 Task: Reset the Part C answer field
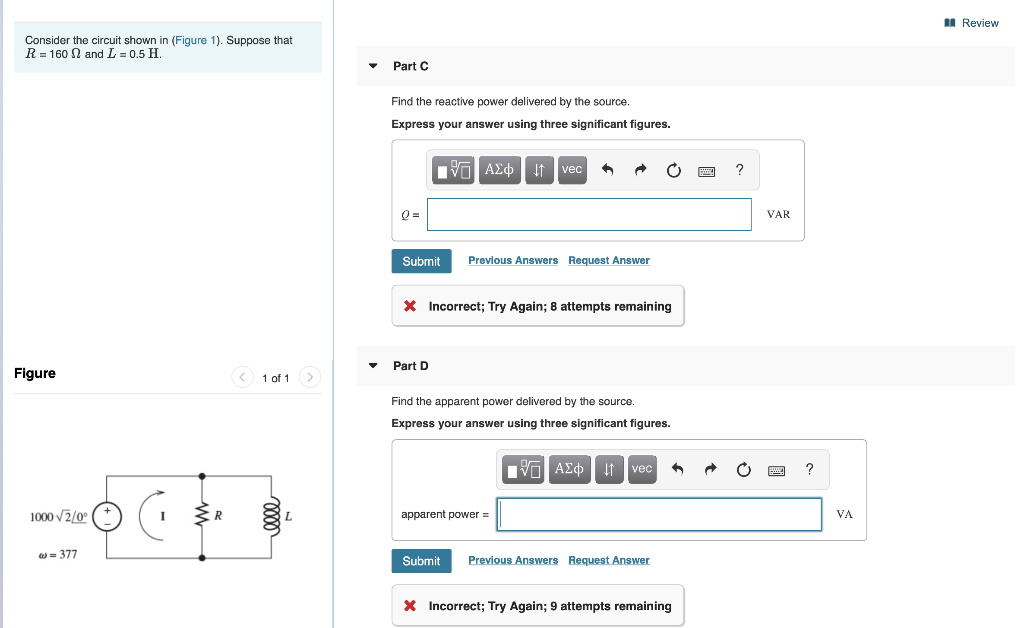(673, 170)
